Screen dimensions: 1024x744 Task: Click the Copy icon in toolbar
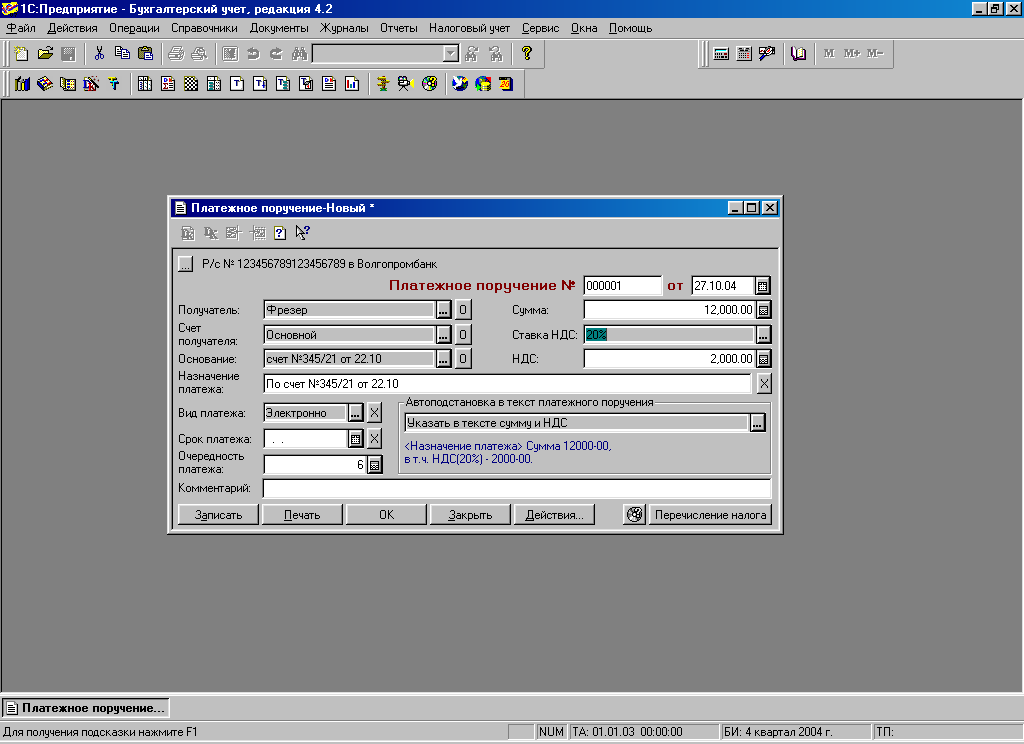[122, 54]
